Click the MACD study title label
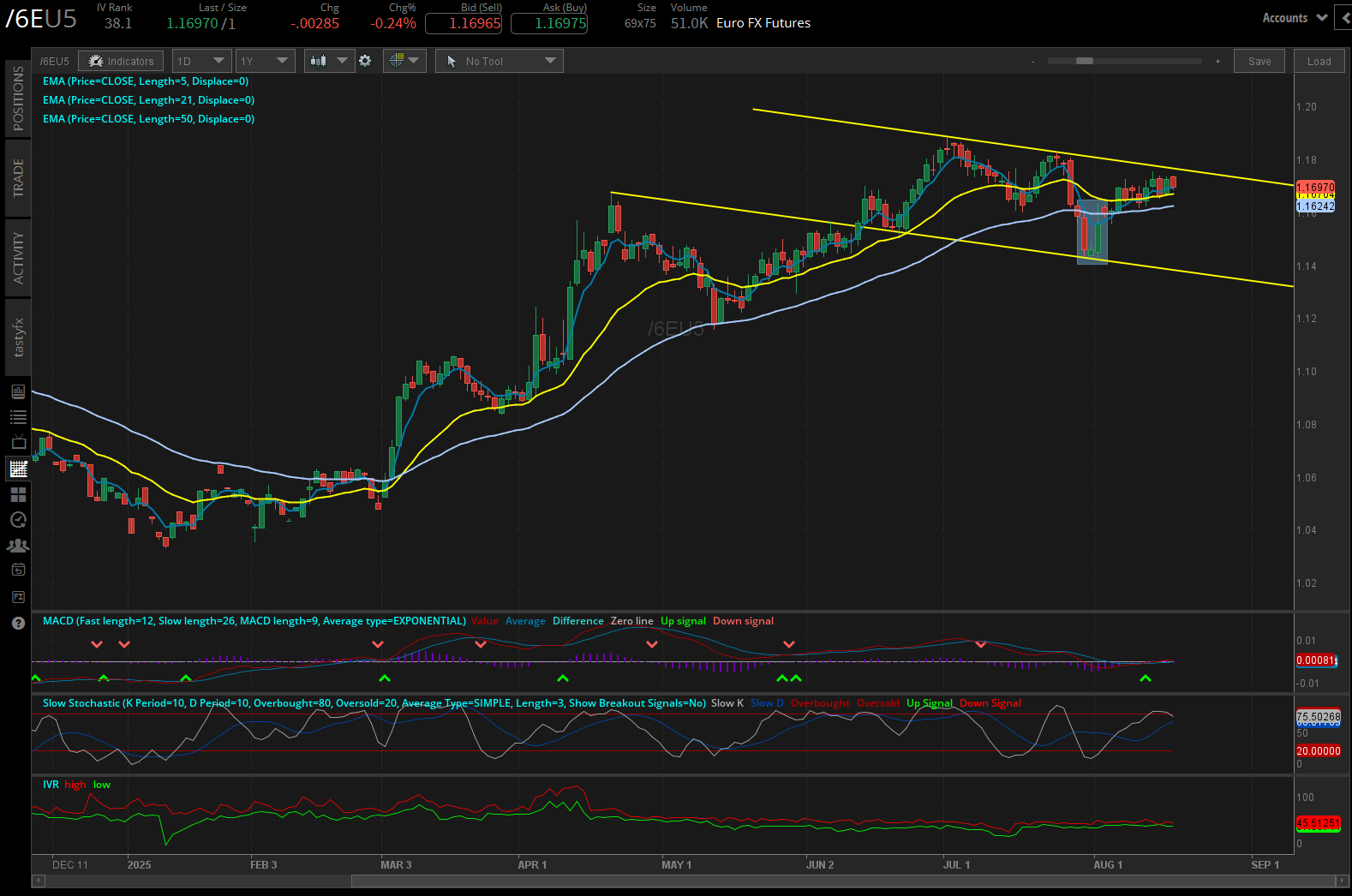Viewport: 1352px width, 896px height. coord(254,621)
